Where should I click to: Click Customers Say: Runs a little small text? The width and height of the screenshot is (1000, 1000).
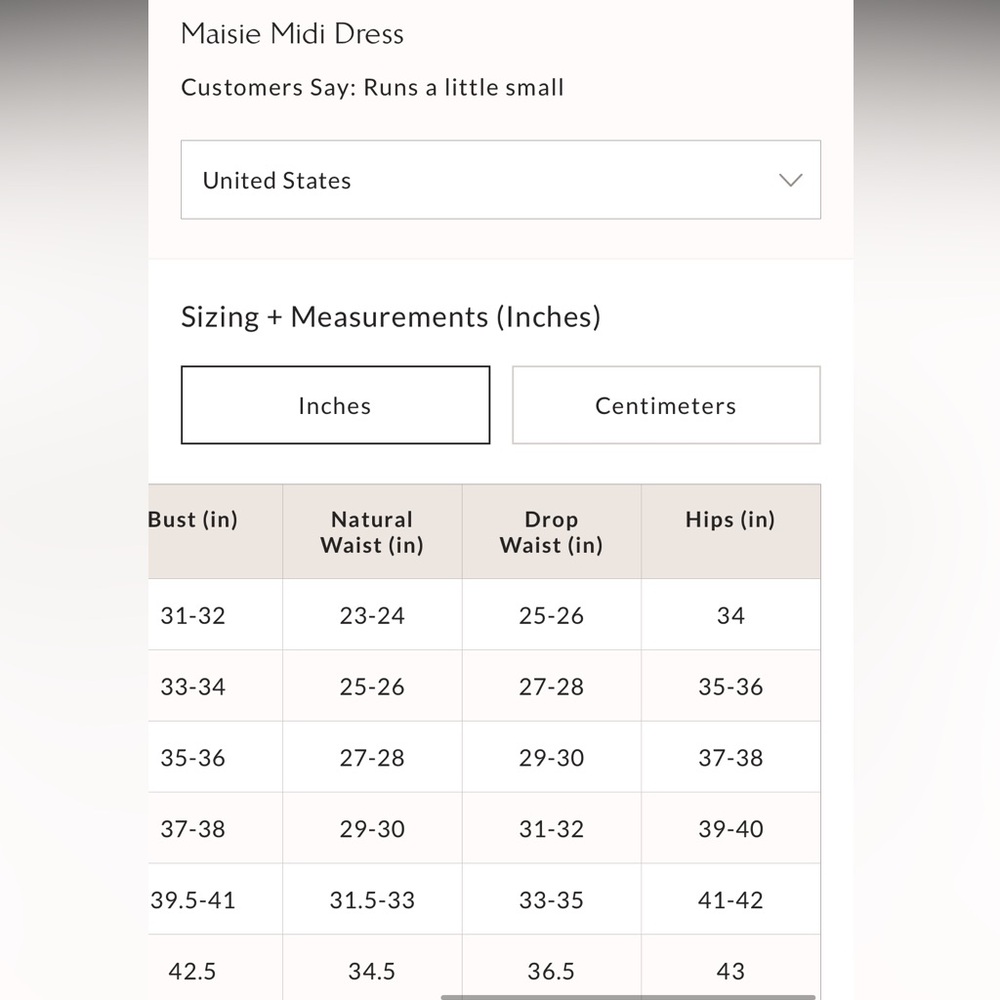tap(372, 87)
